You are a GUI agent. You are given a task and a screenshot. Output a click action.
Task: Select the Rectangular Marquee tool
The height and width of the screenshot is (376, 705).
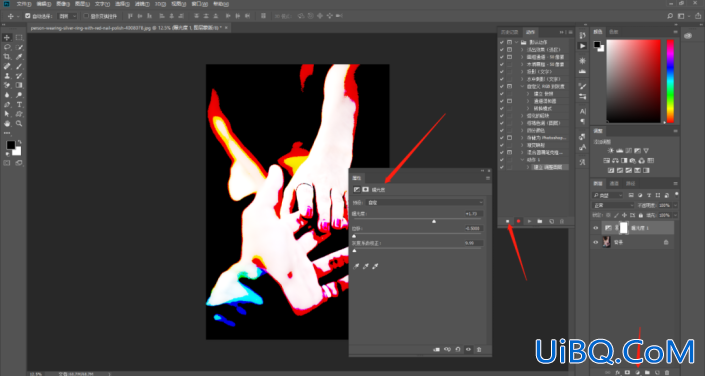(19, 37)
